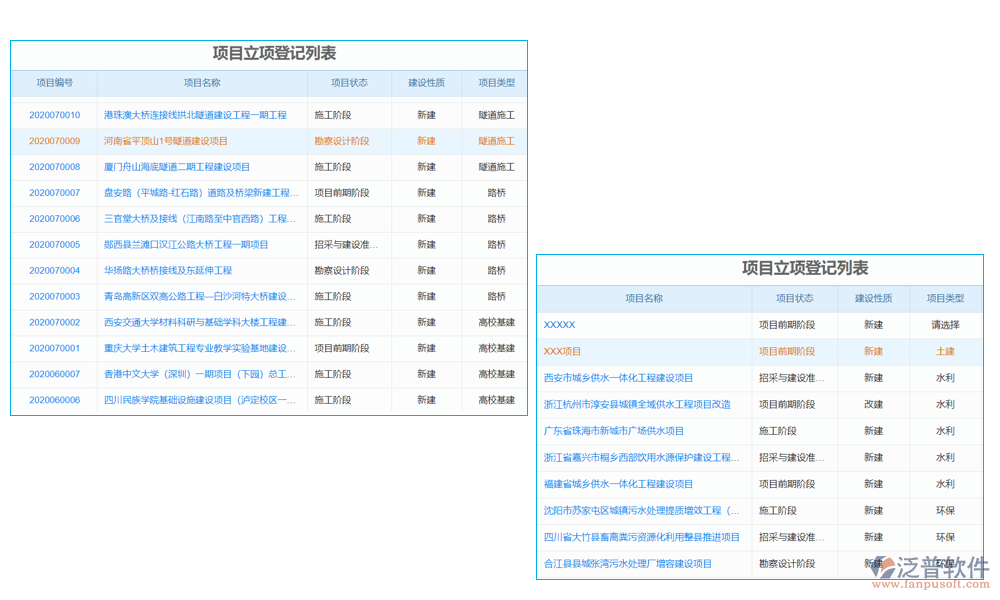
Task: Click the 建设性质 column header
Action: click(x=425, y=84)
